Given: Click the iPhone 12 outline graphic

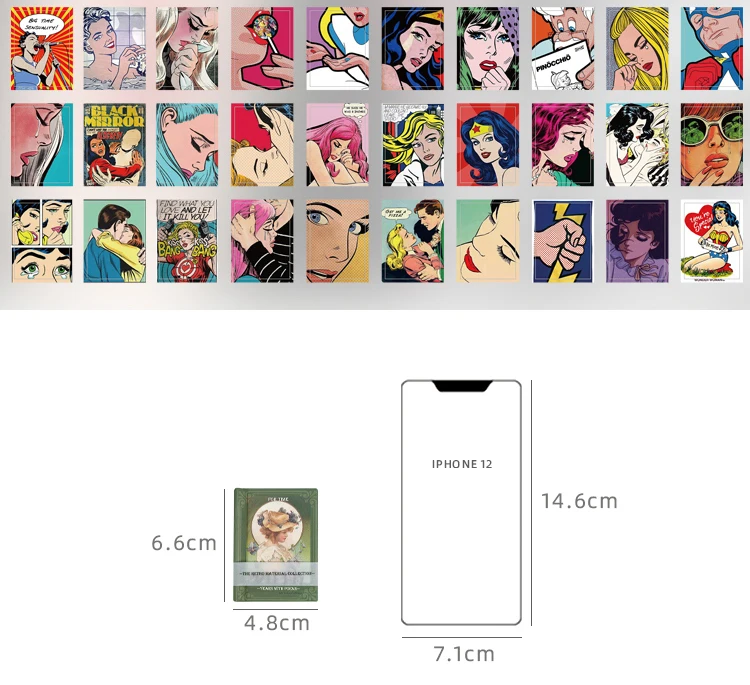Looking at the screenshot, I should 462,503.
